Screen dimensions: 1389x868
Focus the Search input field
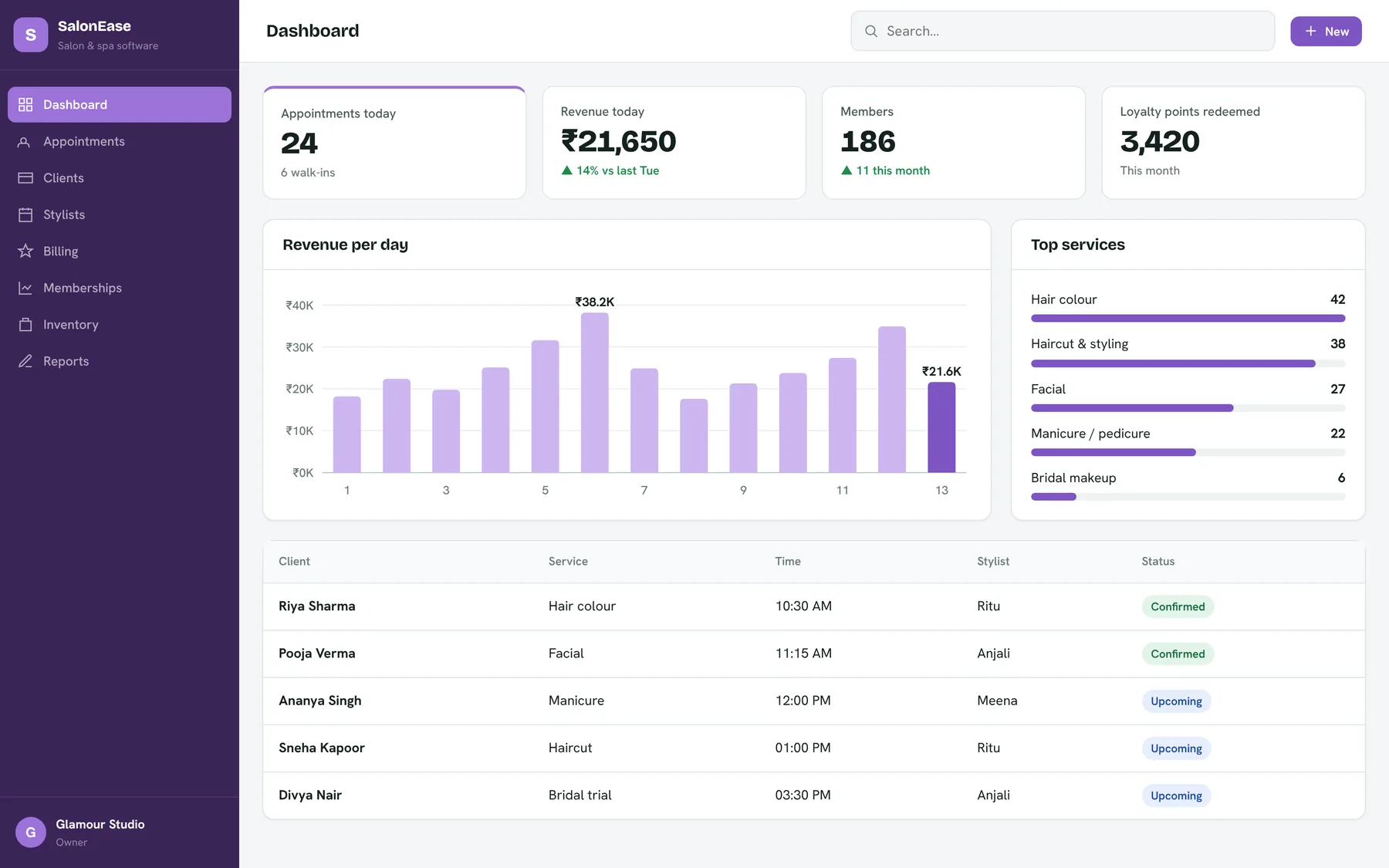coord(1063,32)
